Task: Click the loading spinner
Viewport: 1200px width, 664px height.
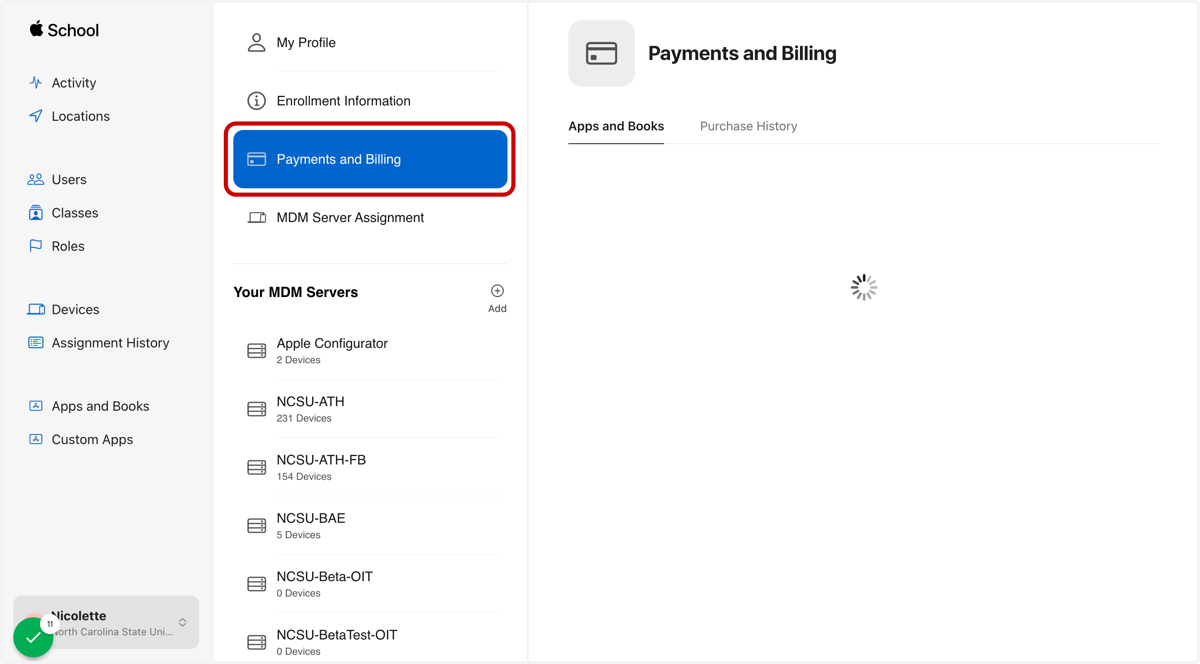Action: 864,288
